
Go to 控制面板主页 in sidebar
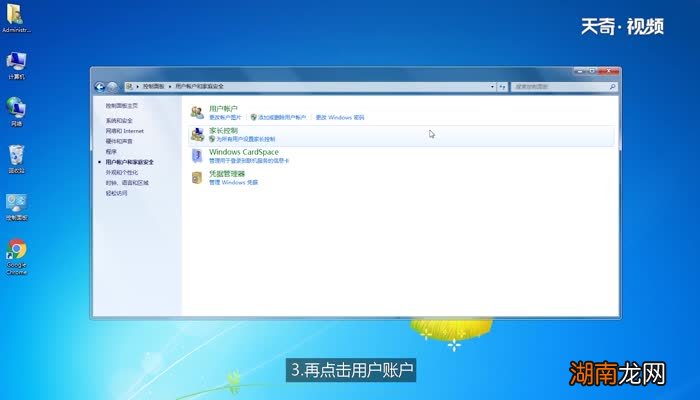click(121, 106)
